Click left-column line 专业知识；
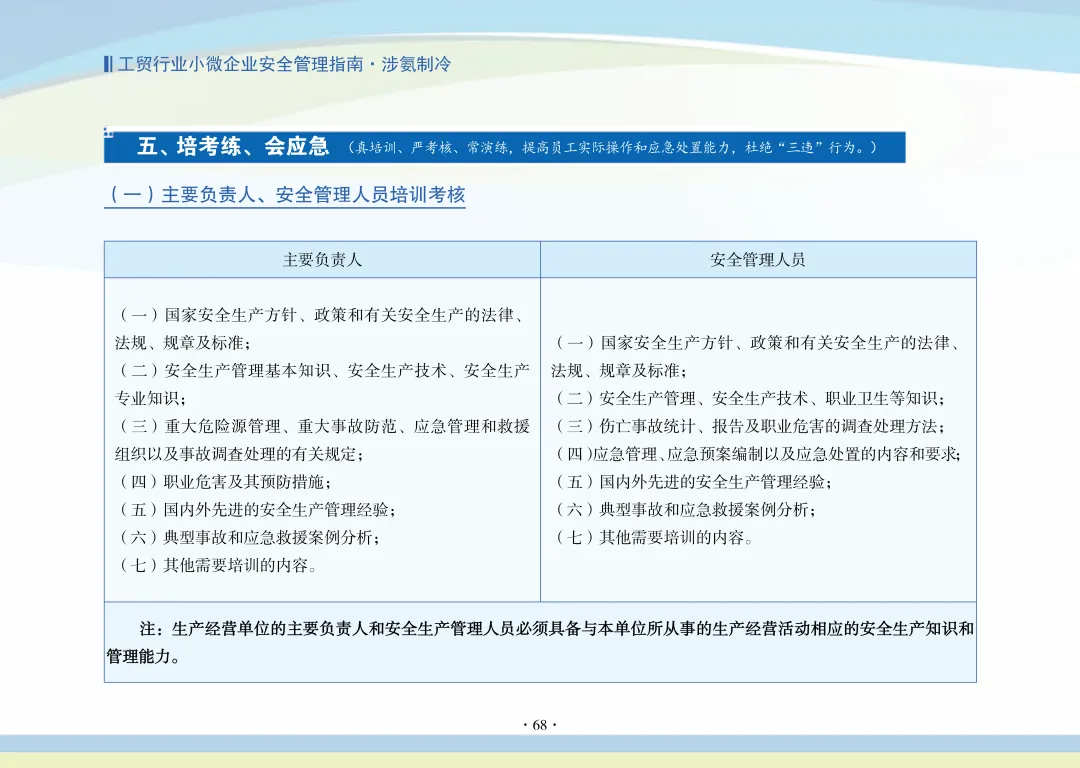 (149, 398)
